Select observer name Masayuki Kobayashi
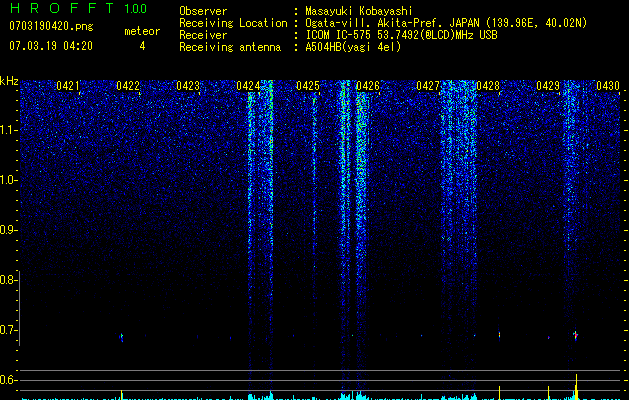Image resolution: width=629 pixels, height=400 pixels. (359, 11)
